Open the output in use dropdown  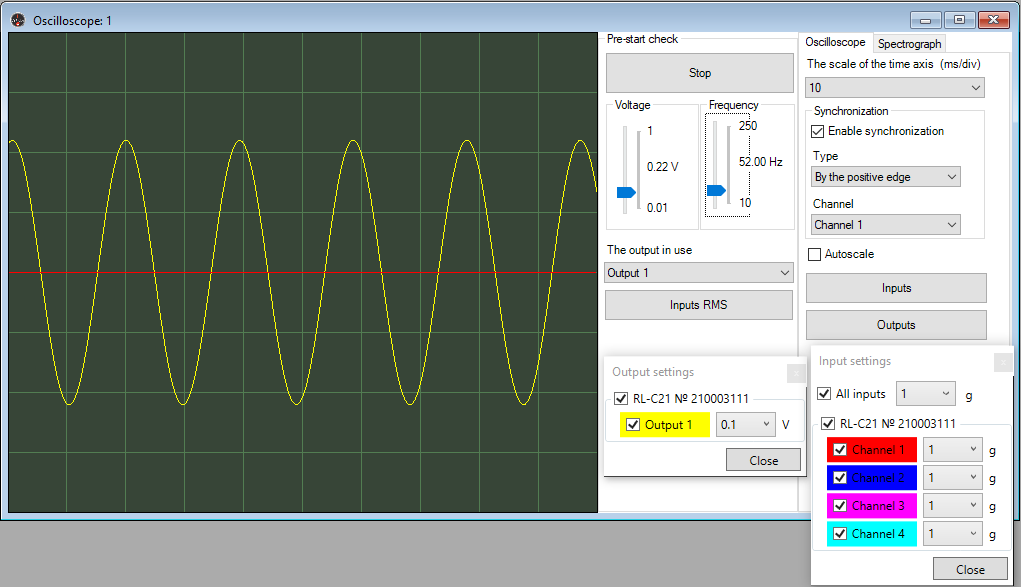click(x=699, y=273)
